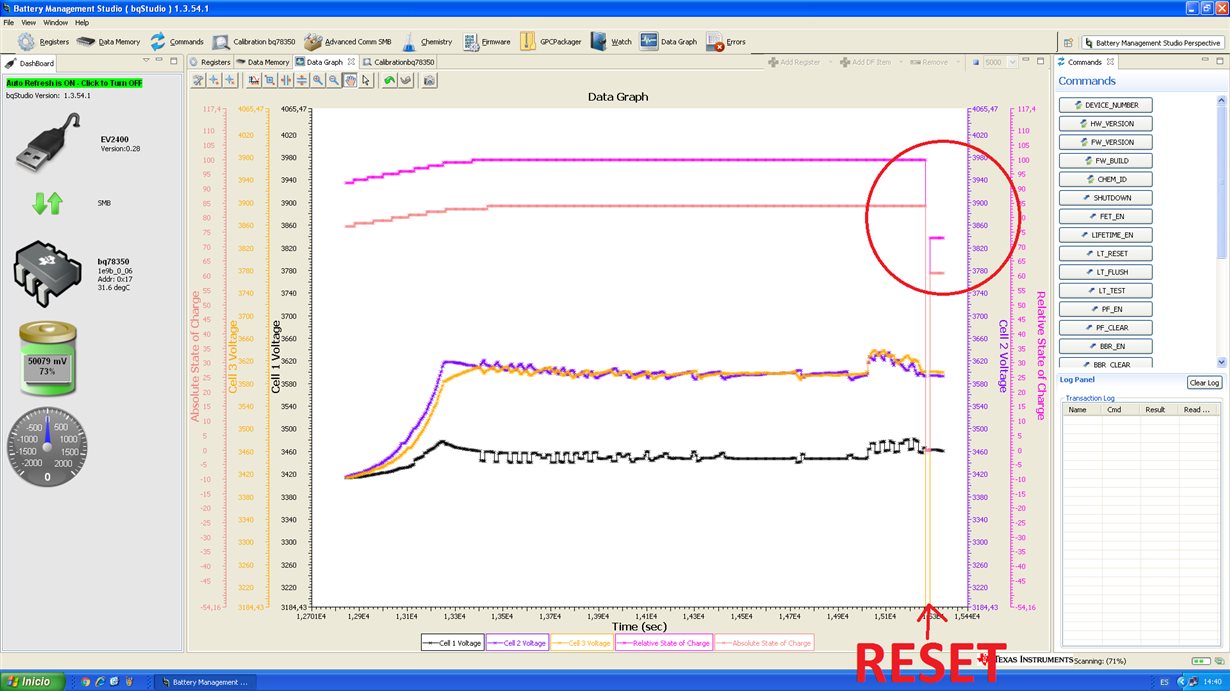Screen dimensions: 1230x691
Task: Click the Clear Log button
Action: click(1204, 383)
